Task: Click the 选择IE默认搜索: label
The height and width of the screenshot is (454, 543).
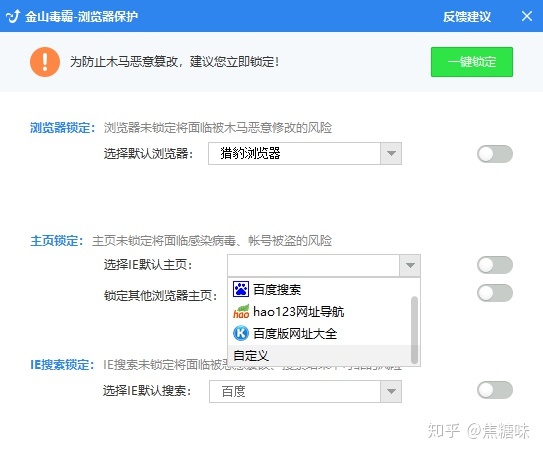Action: click(147, 391)
